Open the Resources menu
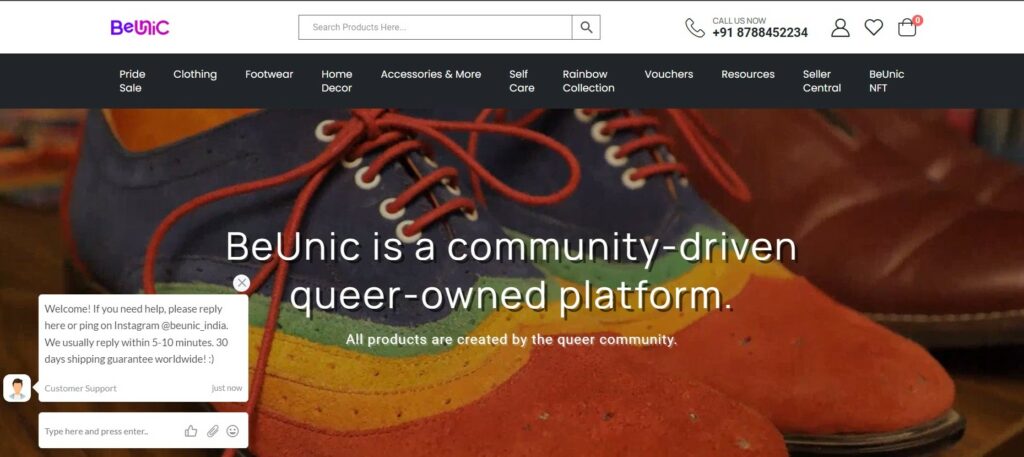1024x457 pixels. [x=748, y=74]
